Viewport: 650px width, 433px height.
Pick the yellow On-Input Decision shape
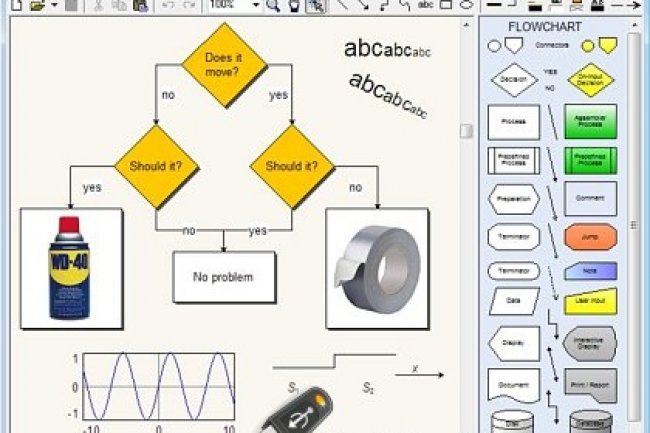coord(590,80)
